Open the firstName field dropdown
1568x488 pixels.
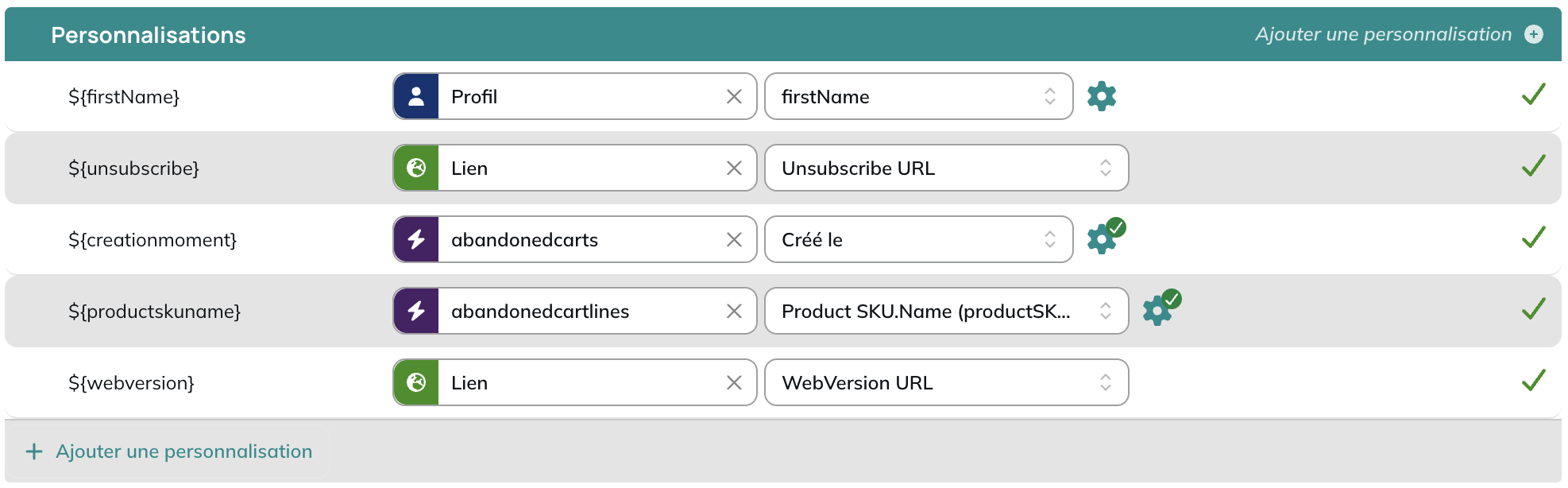pyautogui.click(x=919, y=96)
